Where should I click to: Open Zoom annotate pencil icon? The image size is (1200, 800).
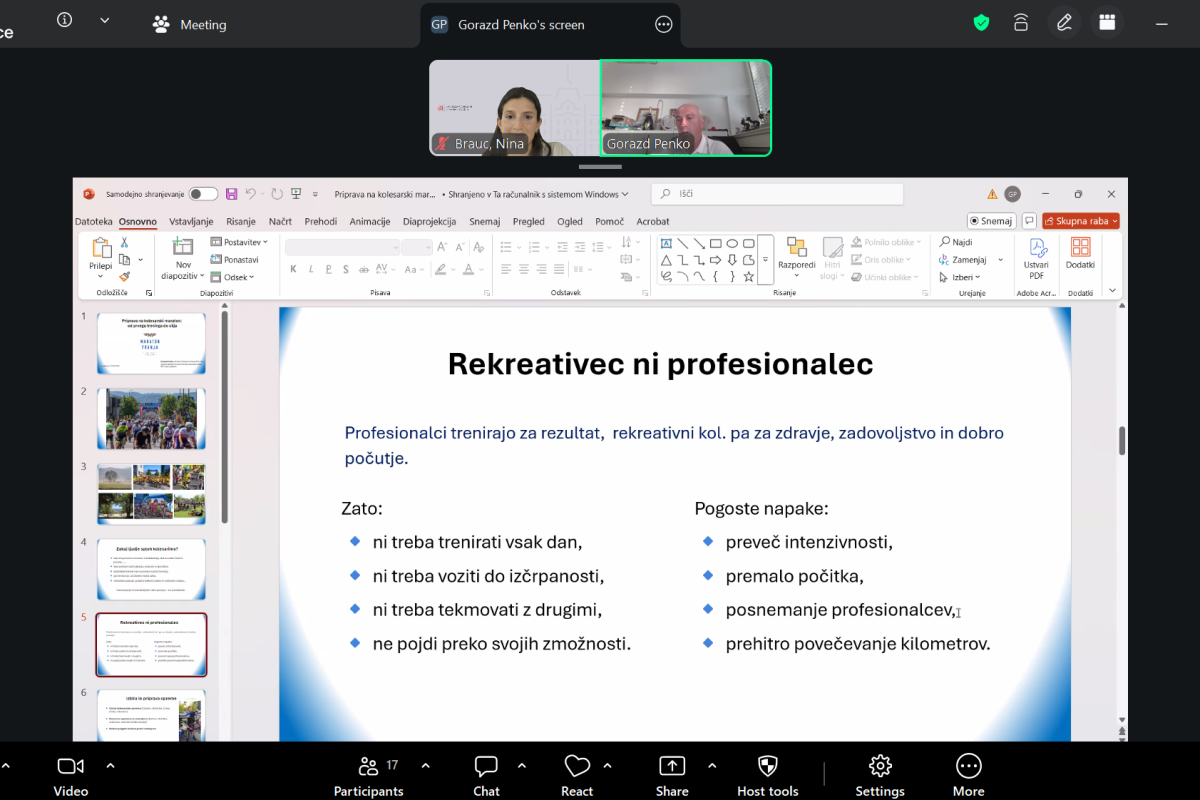tap(1065, 22)
